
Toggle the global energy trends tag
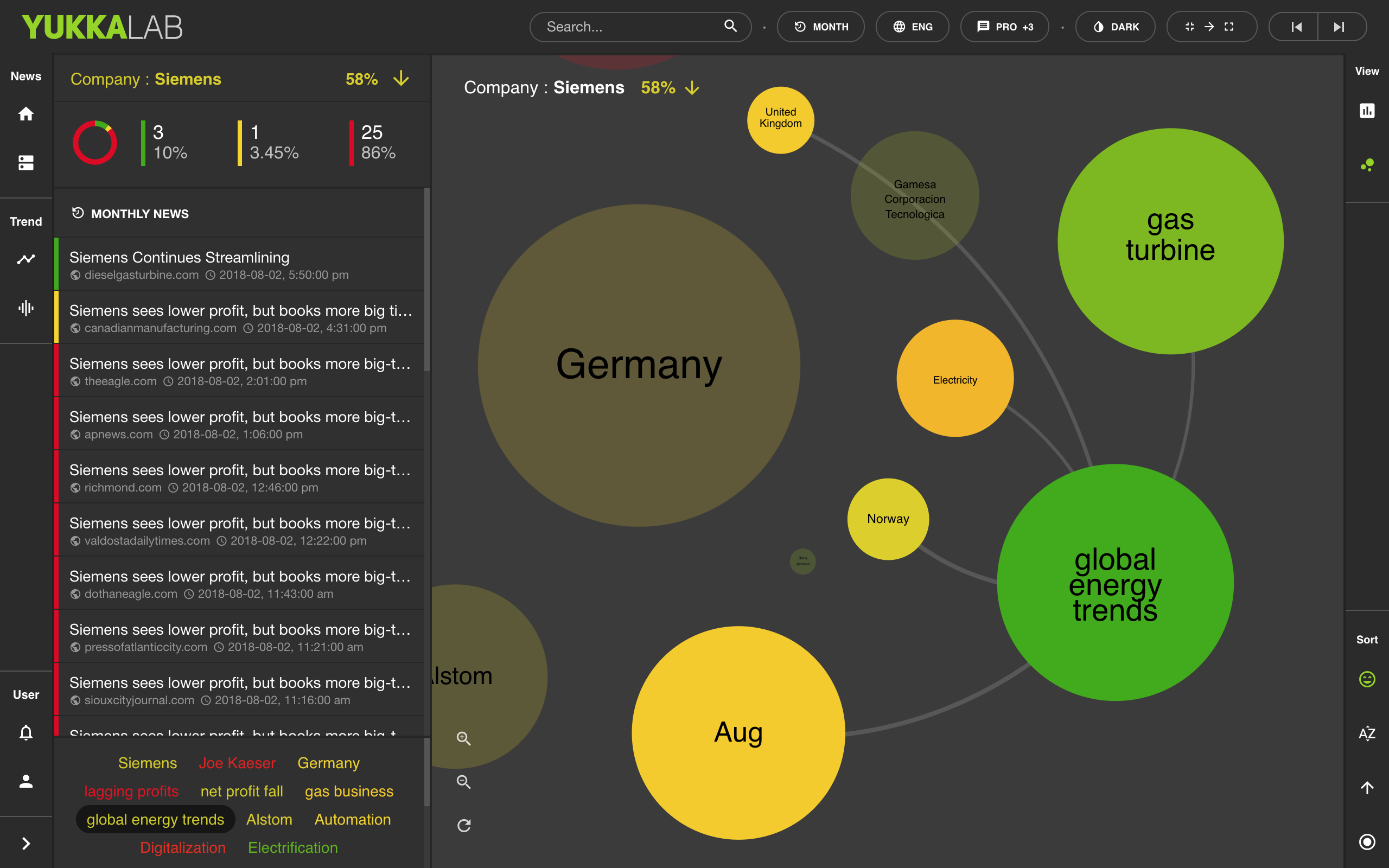click(x=156, y=819)
